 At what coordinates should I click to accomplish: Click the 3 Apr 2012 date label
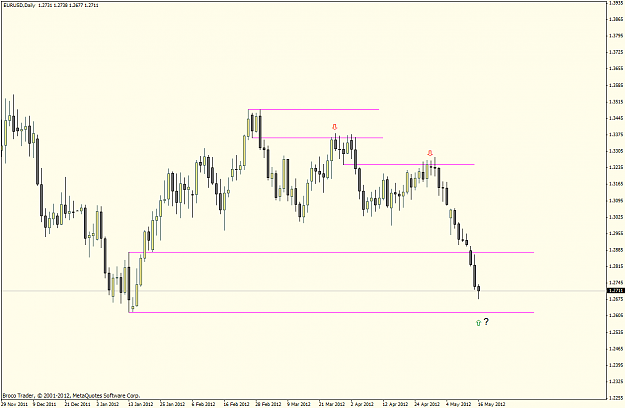coord(362,404)
